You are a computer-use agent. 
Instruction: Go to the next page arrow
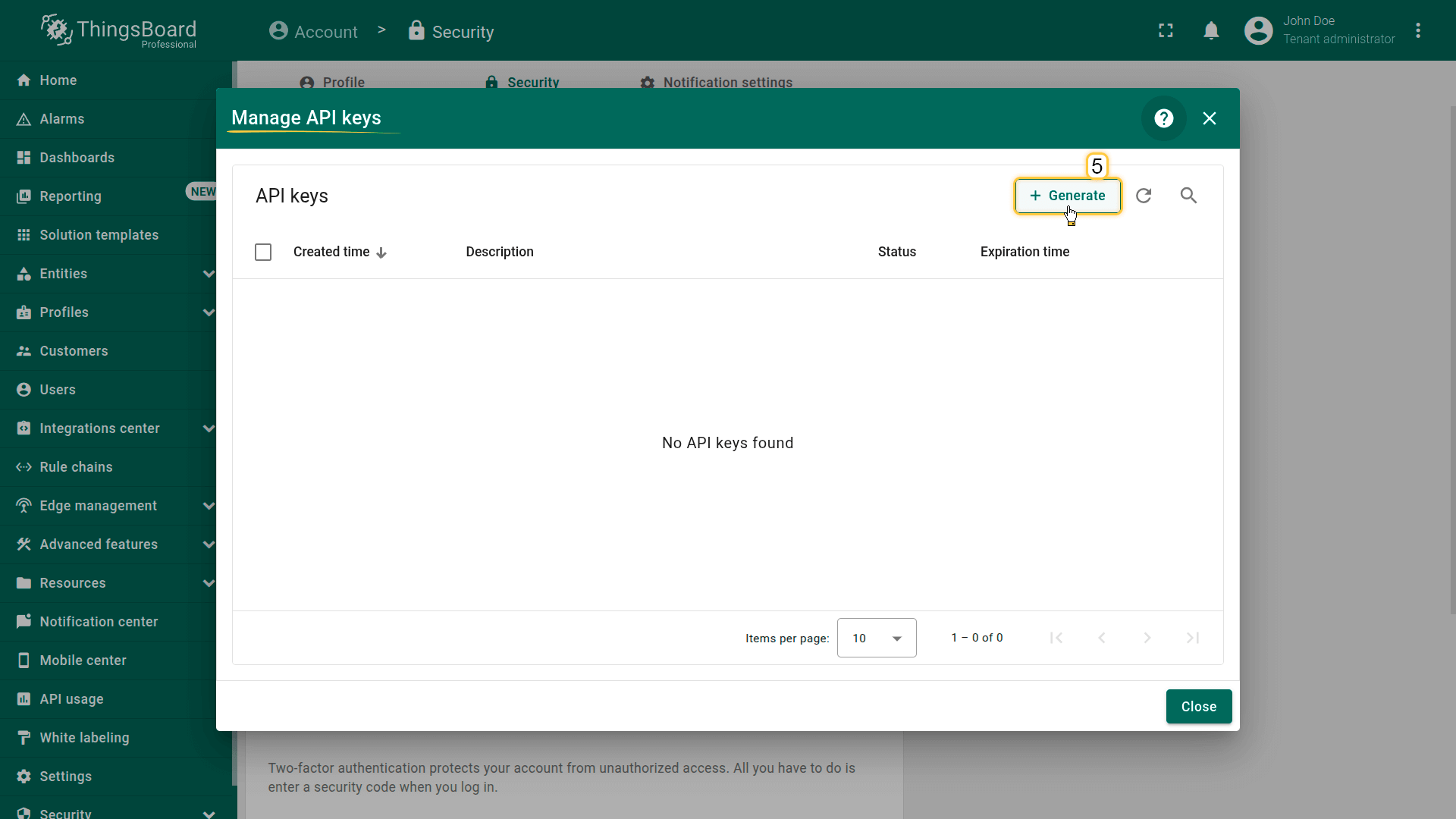pyautogui.click(x=1147, y=638)
